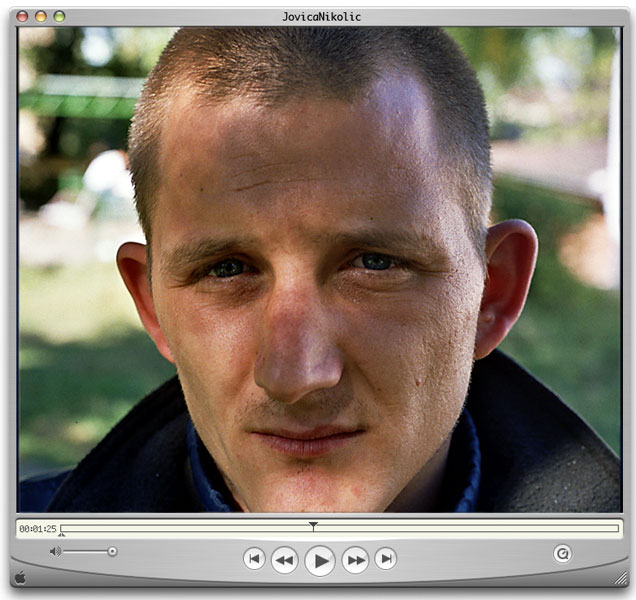Image resolution: width=636 pixels, height=600 pixels.
Task: Click the playhead marker on the timeline
Action: click(313, 525)
